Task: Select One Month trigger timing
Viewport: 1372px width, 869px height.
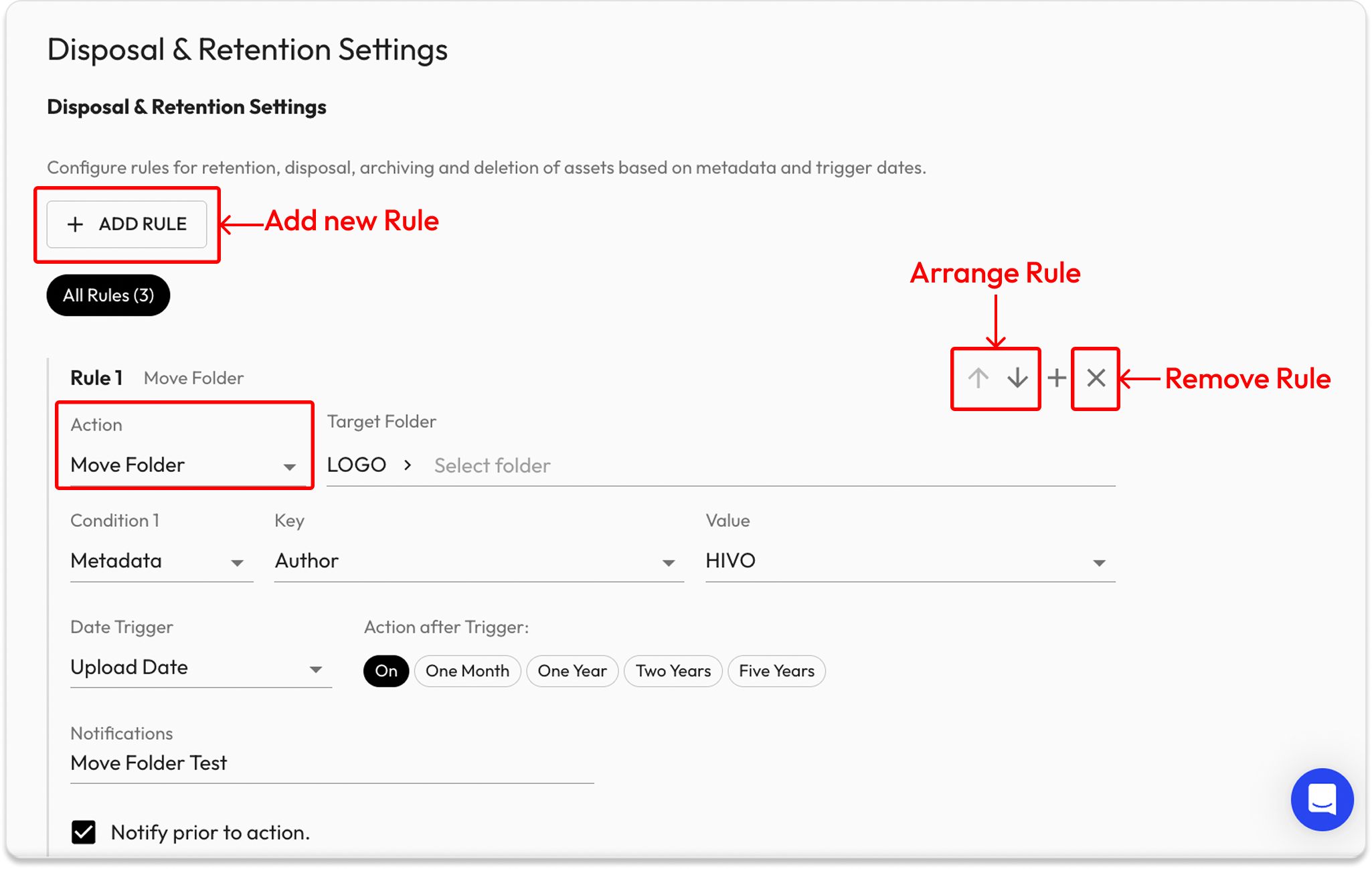Action: [x=467, y=671]
